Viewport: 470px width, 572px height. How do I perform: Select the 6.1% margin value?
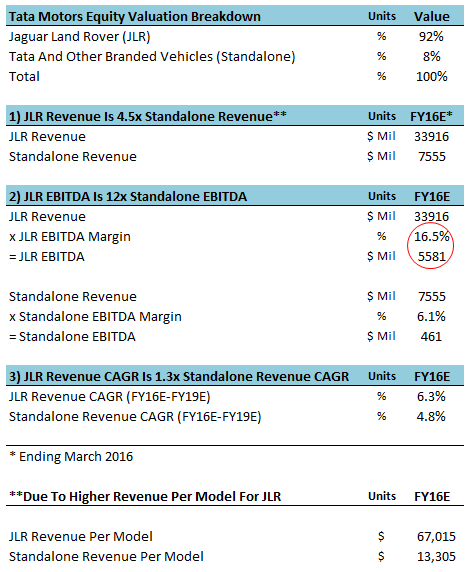coord(431,317)
